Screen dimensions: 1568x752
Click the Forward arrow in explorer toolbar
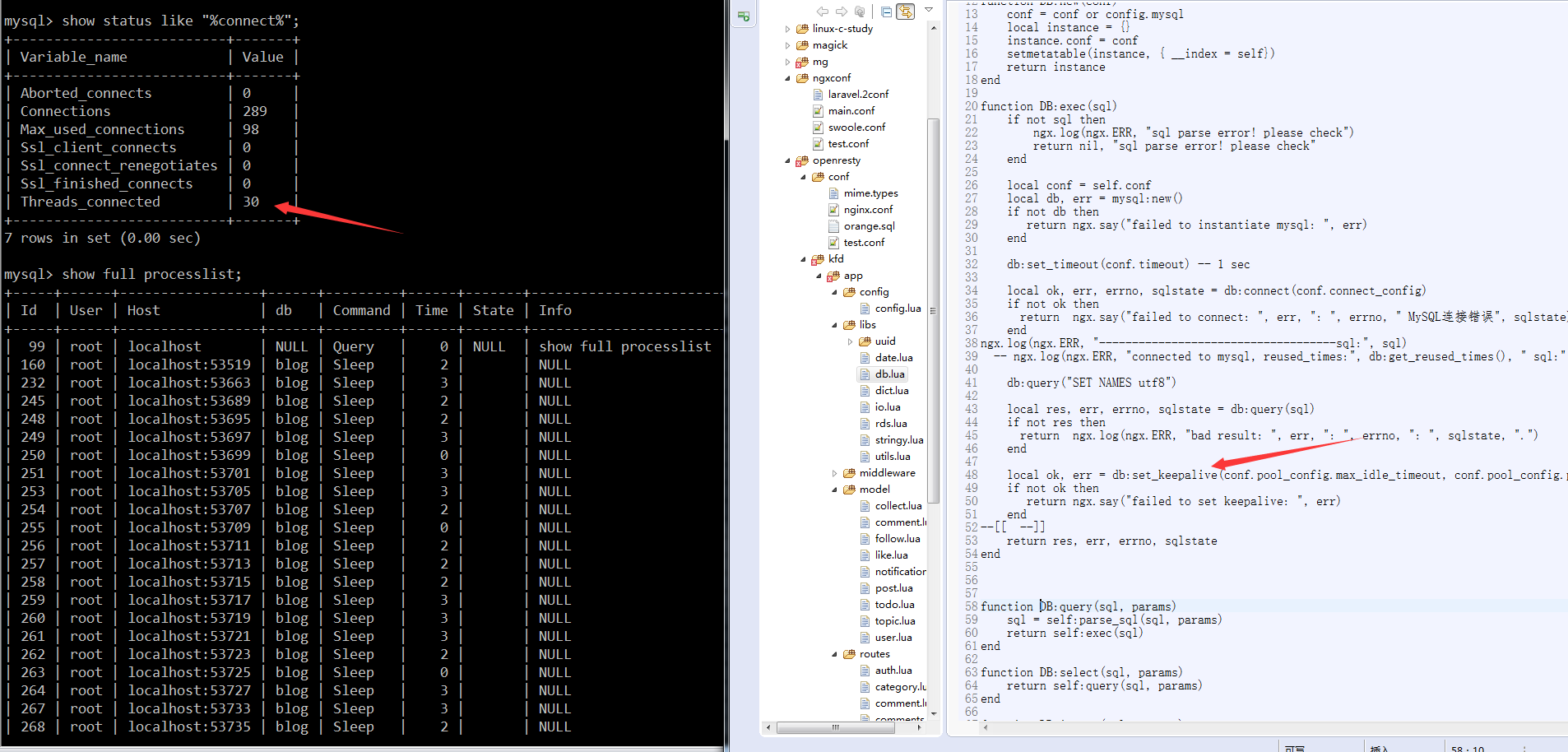point(841,12)
